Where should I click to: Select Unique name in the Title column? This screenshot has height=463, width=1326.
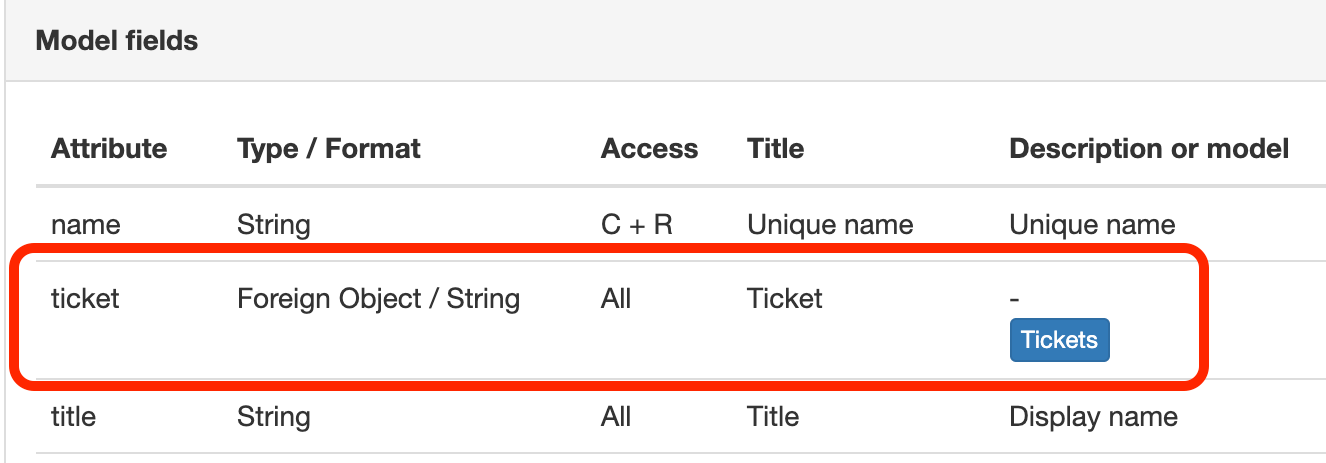click(830, 224)
